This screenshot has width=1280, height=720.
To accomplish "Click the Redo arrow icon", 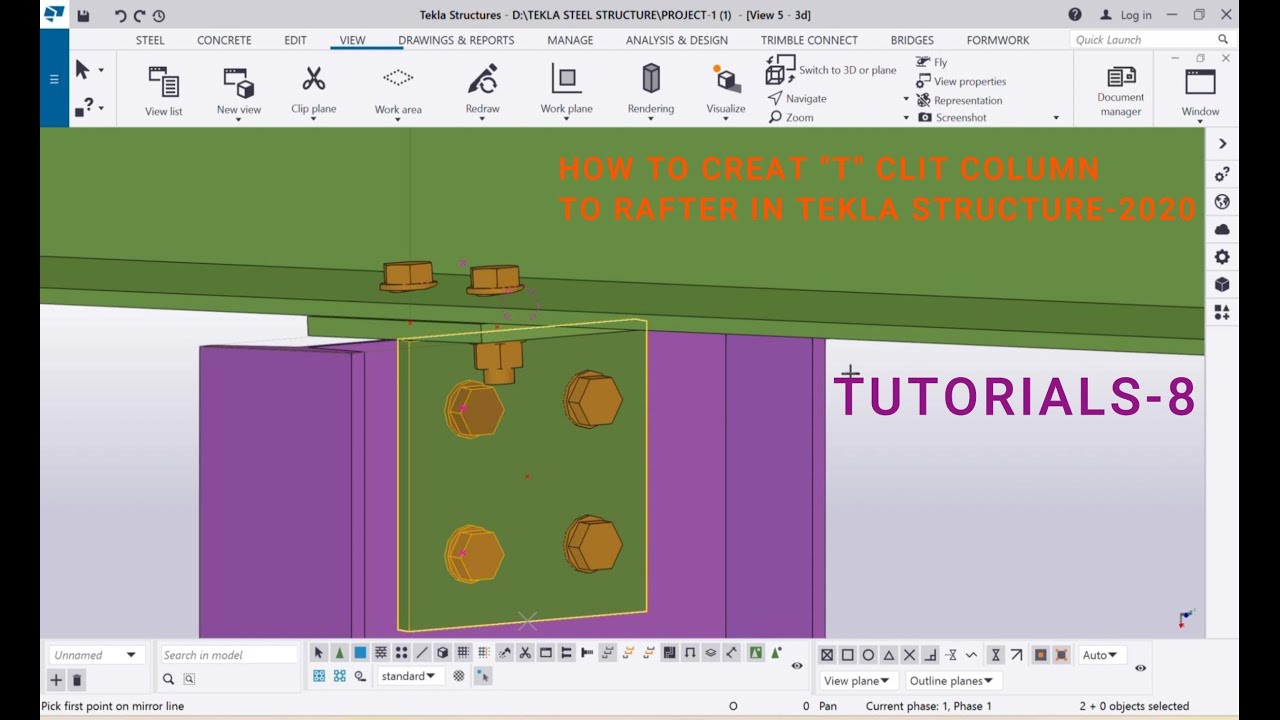I will coord(140,15).
